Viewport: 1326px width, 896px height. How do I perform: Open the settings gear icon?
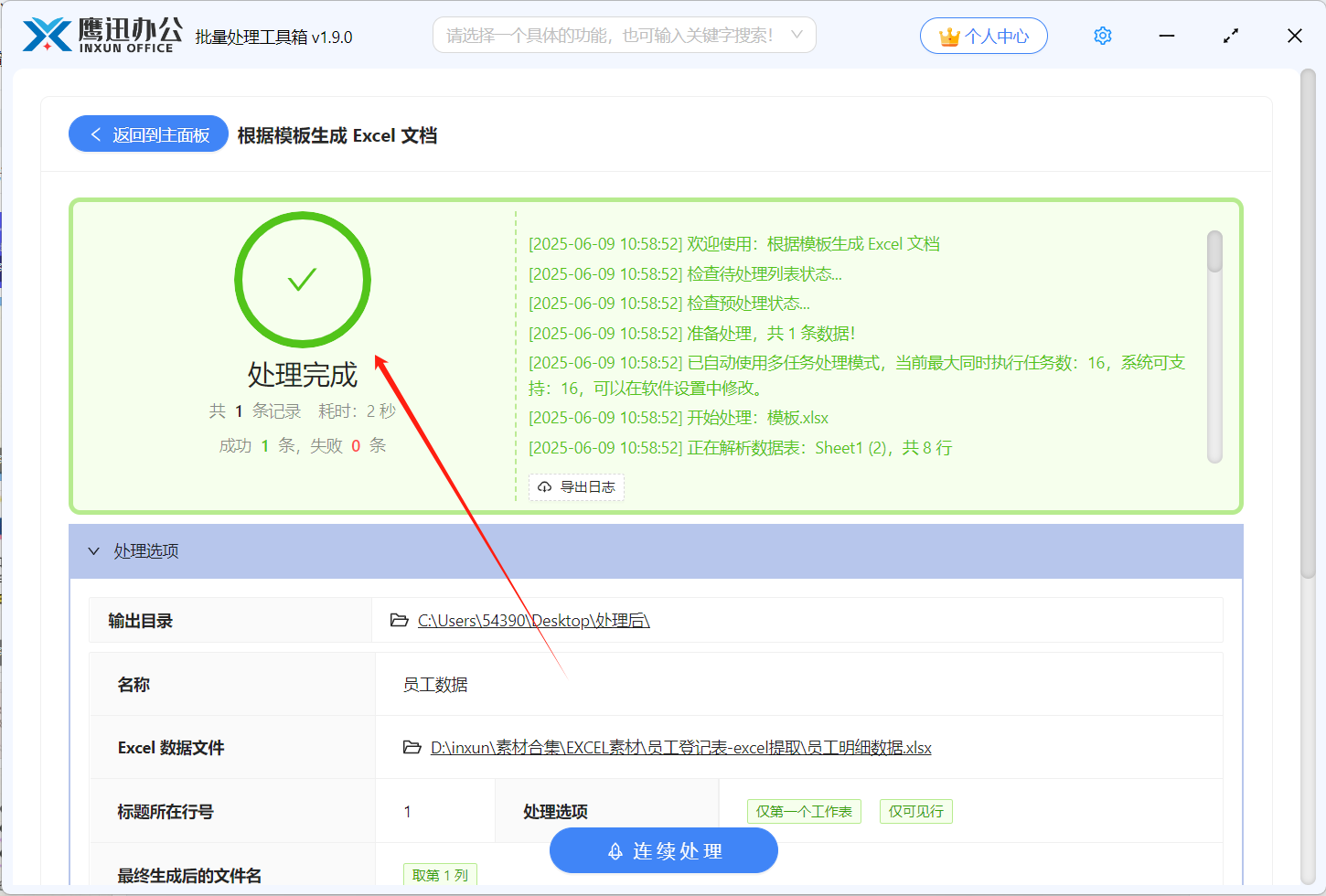tap(1103, 36)
